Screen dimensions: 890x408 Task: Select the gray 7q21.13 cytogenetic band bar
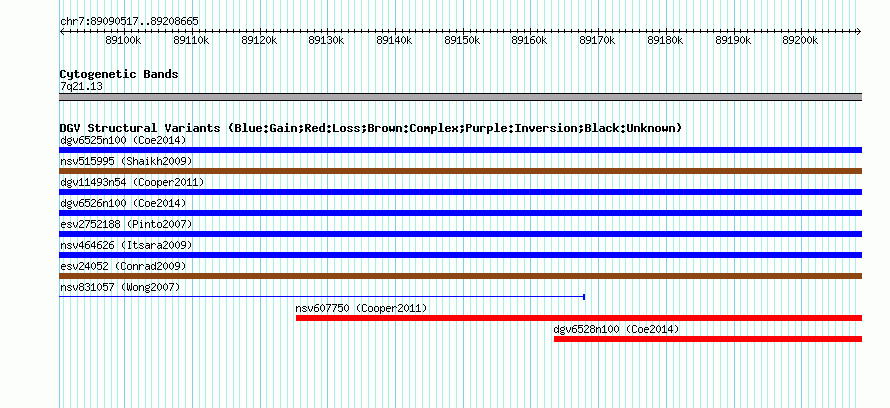click(x=460, y=97)
